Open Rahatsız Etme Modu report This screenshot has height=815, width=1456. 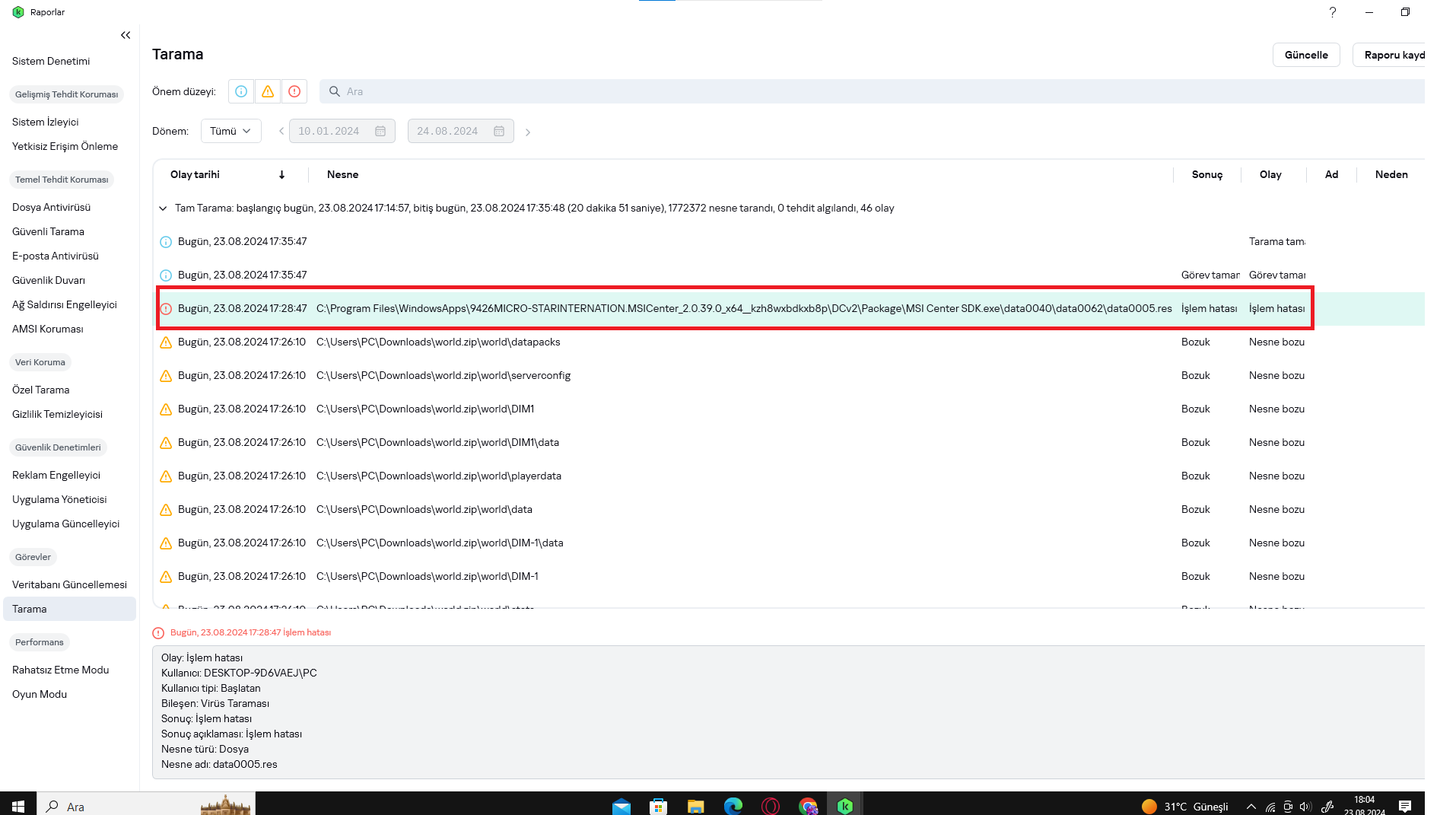[61, 670]
